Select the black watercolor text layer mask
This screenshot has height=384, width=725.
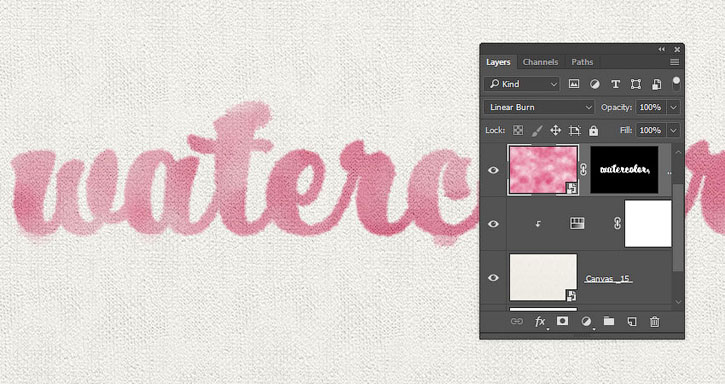click(624, 170)
